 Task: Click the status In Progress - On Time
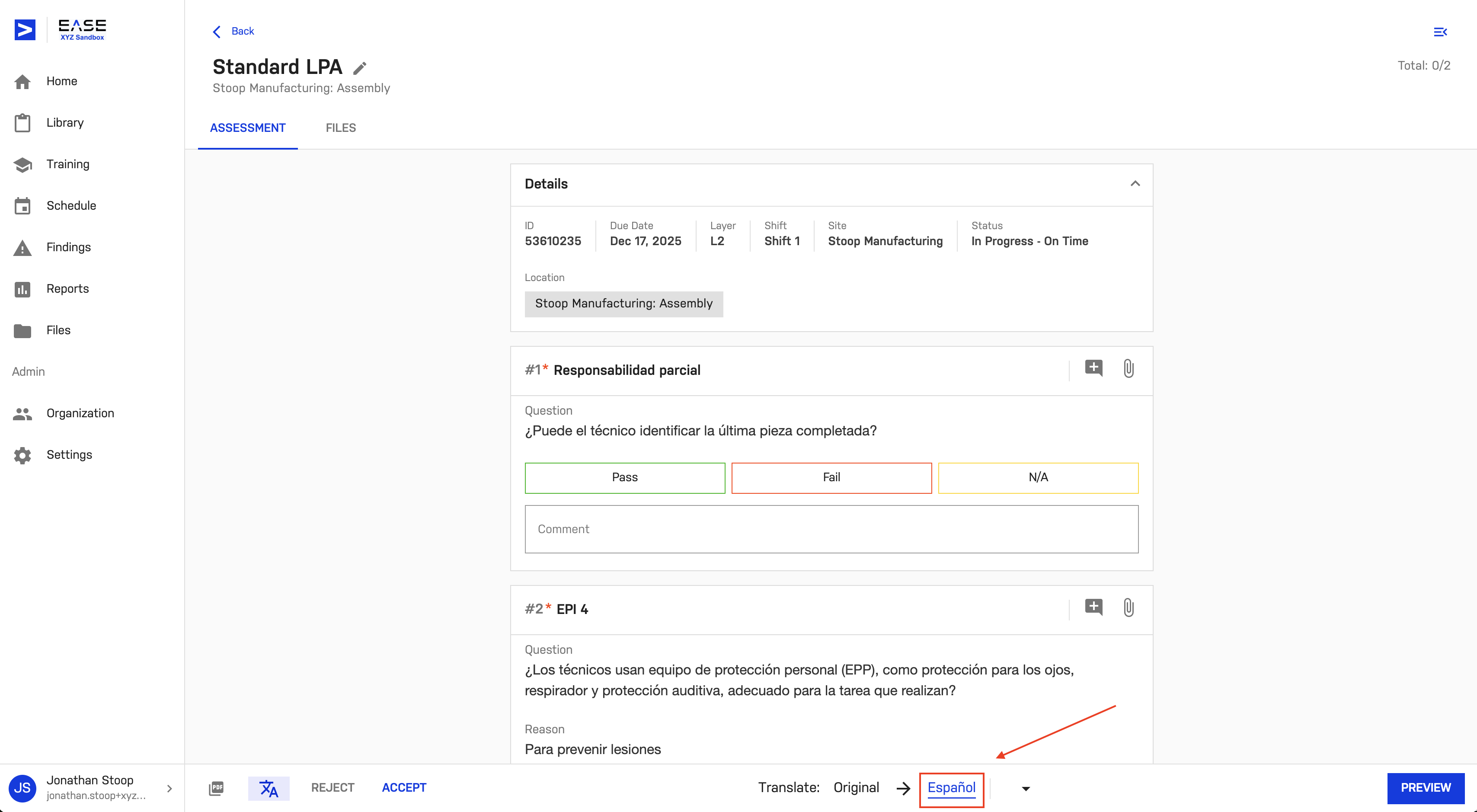click(1030, 241)
